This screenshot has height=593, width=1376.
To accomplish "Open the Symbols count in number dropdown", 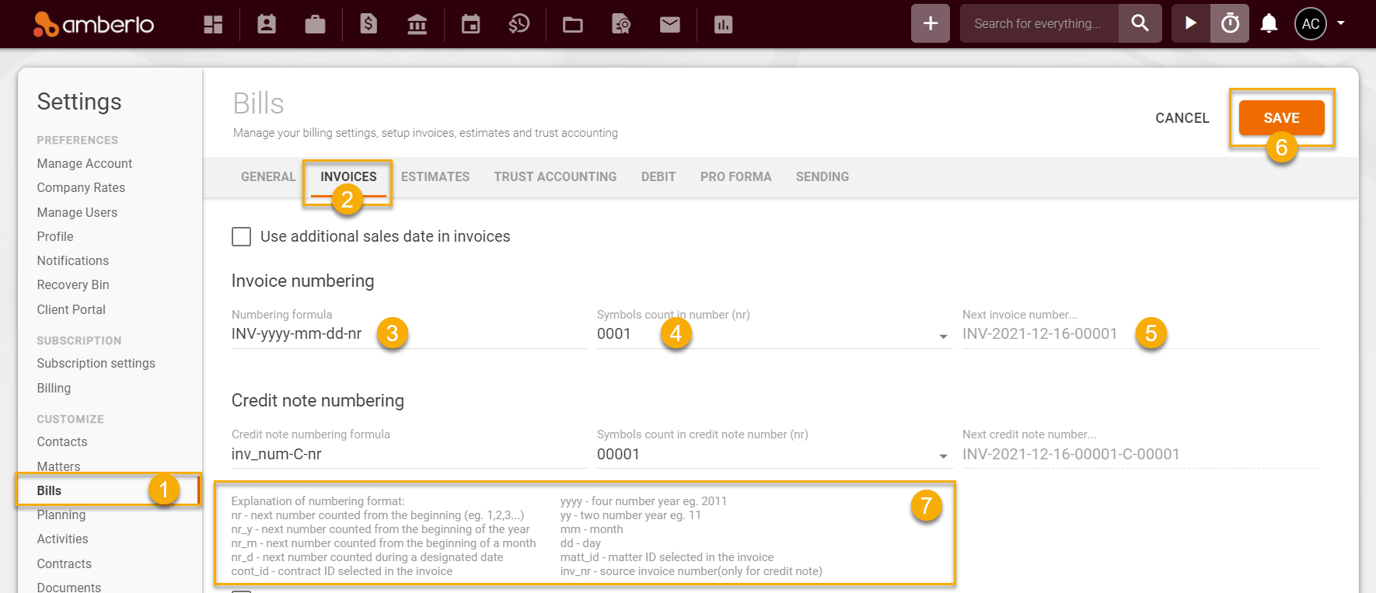I will [941, 336].
